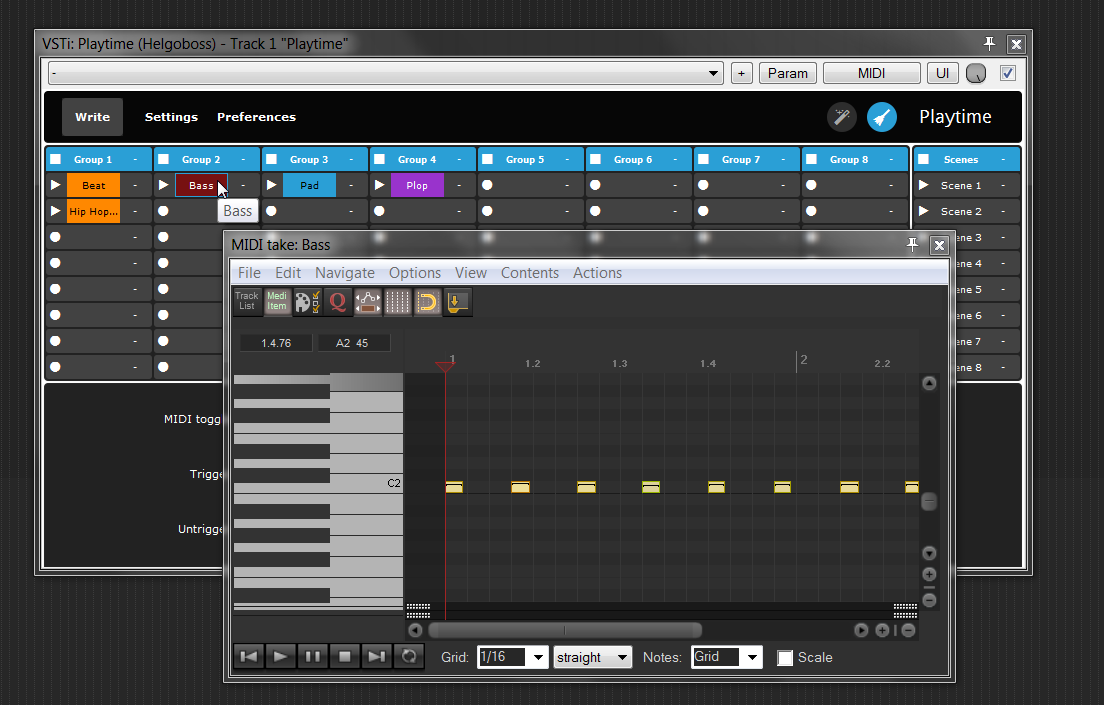Click the skip-to-end transport button
The image size is (1104, 705).
[x=377, y=656]
